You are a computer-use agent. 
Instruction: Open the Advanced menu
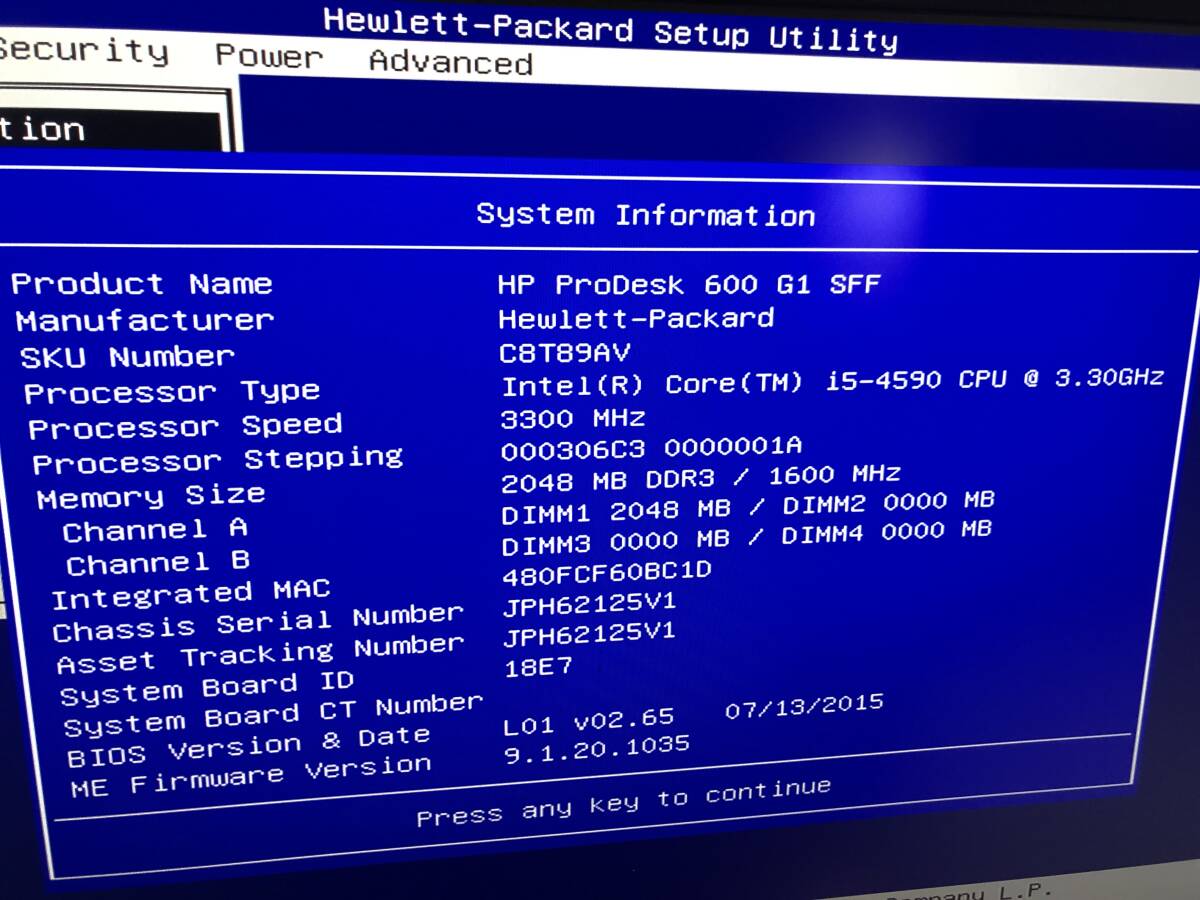pos(451,62)
